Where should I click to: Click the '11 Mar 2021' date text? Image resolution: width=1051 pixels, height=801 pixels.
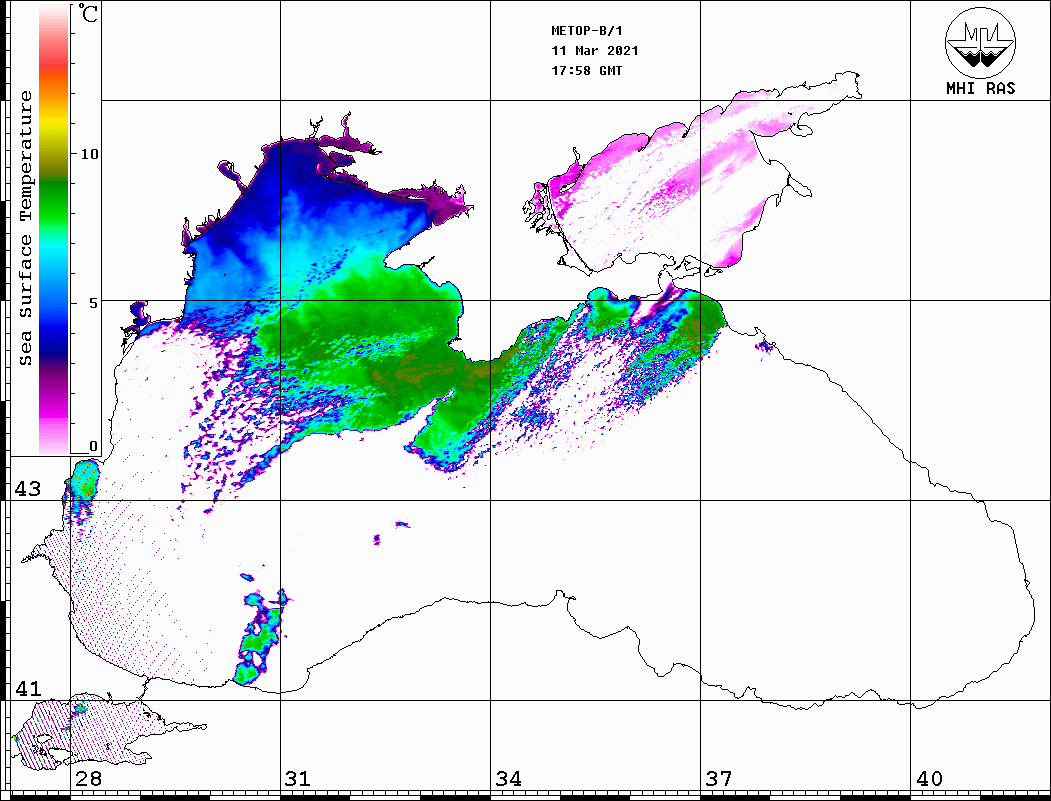click(595, 51)
